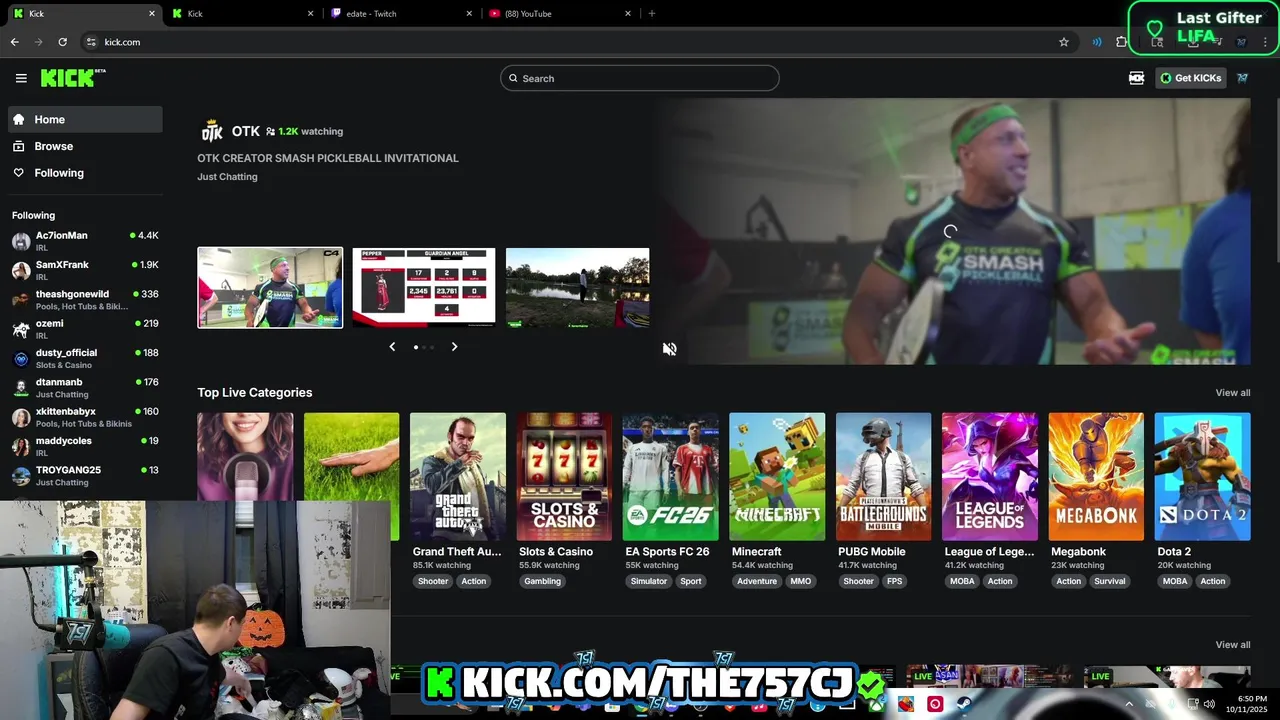This screenshot has height=720, width=1280.
Task: Open the Dota 2 category card
Action: pyautogui.click(x=1203, y=477)
